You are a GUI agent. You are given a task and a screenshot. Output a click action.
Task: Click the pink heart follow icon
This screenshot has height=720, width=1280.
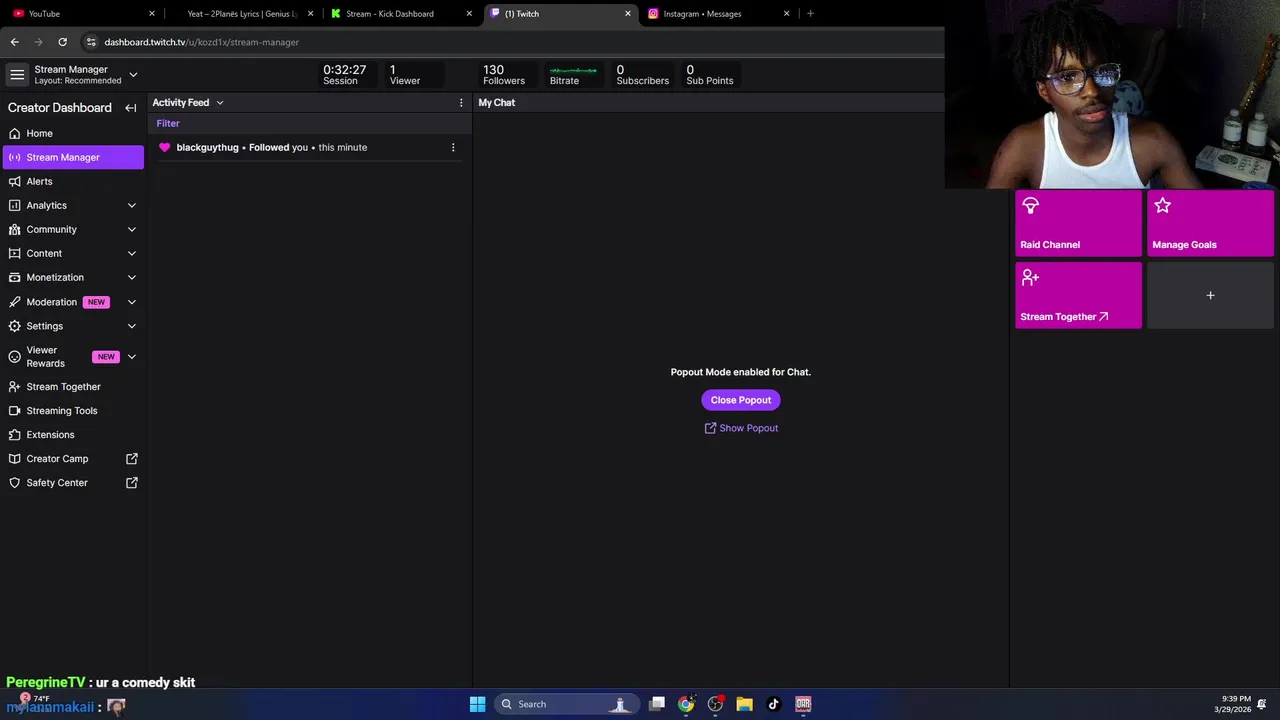click(165, 147)
